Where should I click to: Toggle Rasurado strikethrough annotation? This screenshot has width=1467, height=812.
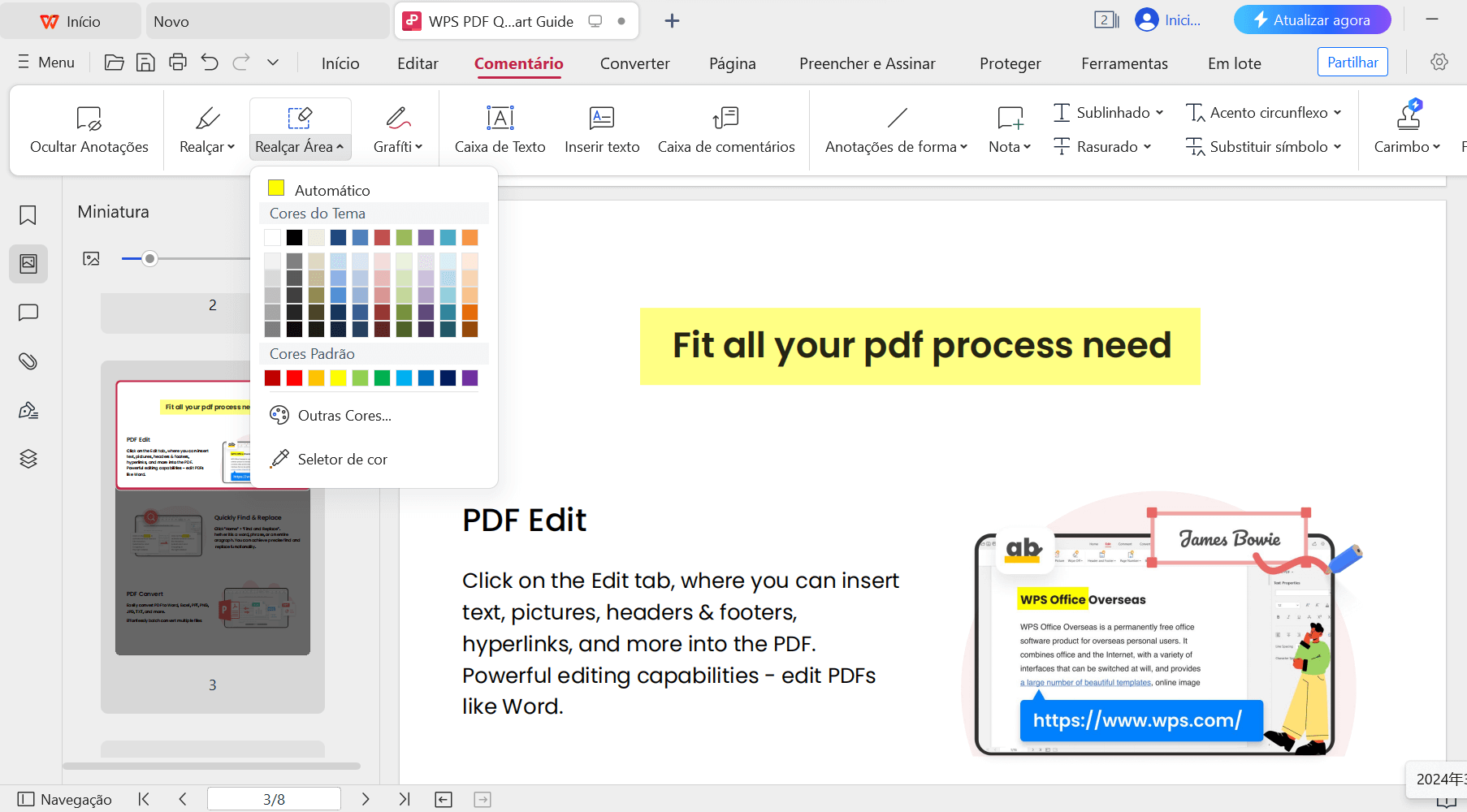(1102, 146)
